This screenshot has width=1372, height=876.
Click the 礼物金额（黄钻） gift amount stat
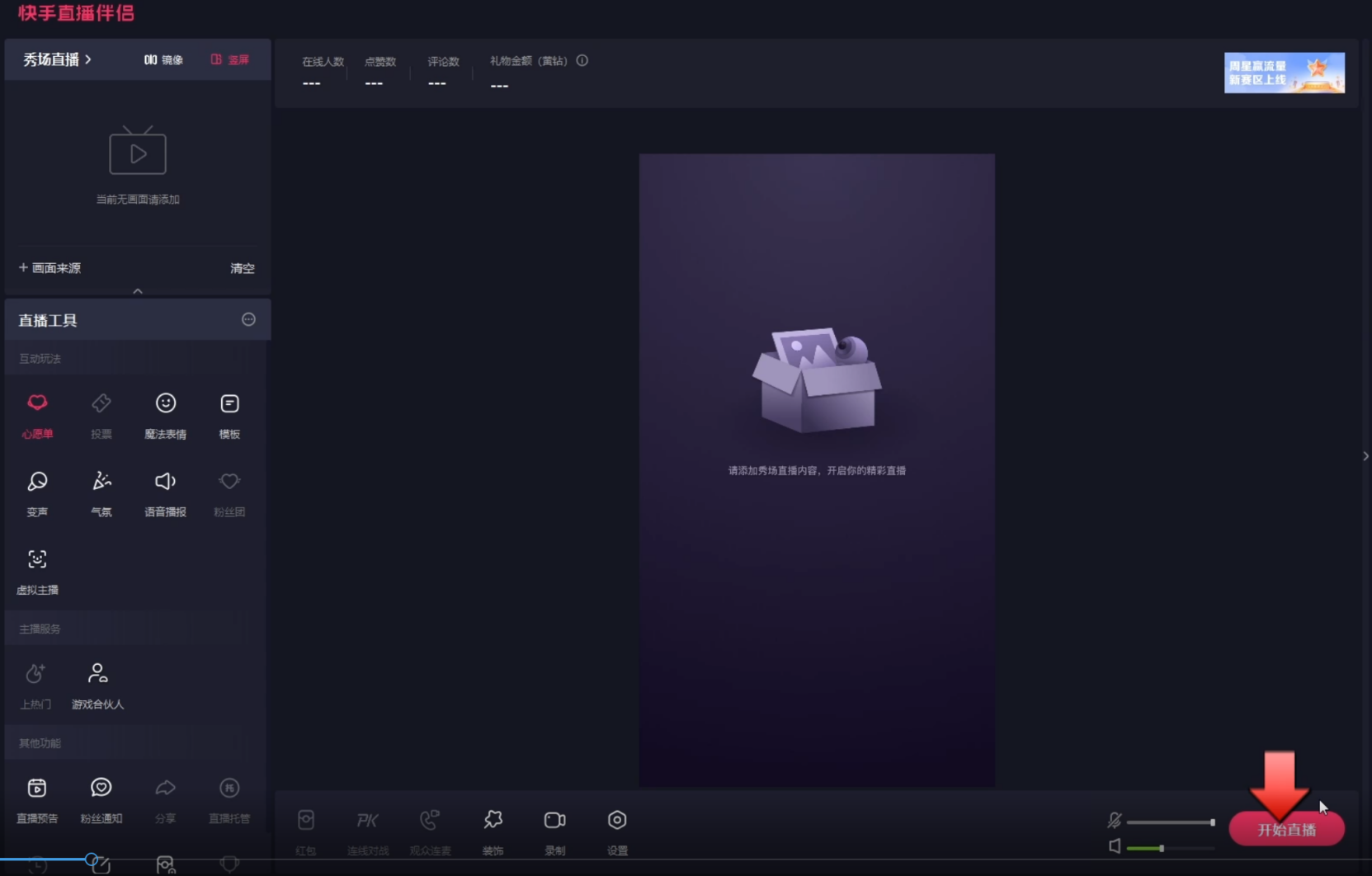coord(528,72)
